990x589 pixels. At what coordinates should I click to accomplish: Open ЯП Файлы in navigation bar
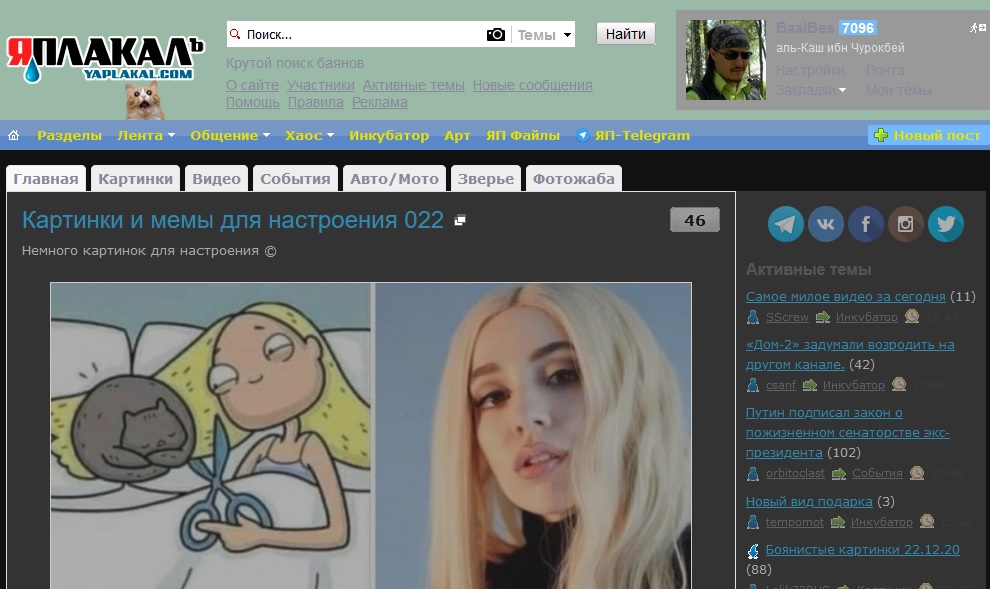pyautogui.click(x=523, y=135)
